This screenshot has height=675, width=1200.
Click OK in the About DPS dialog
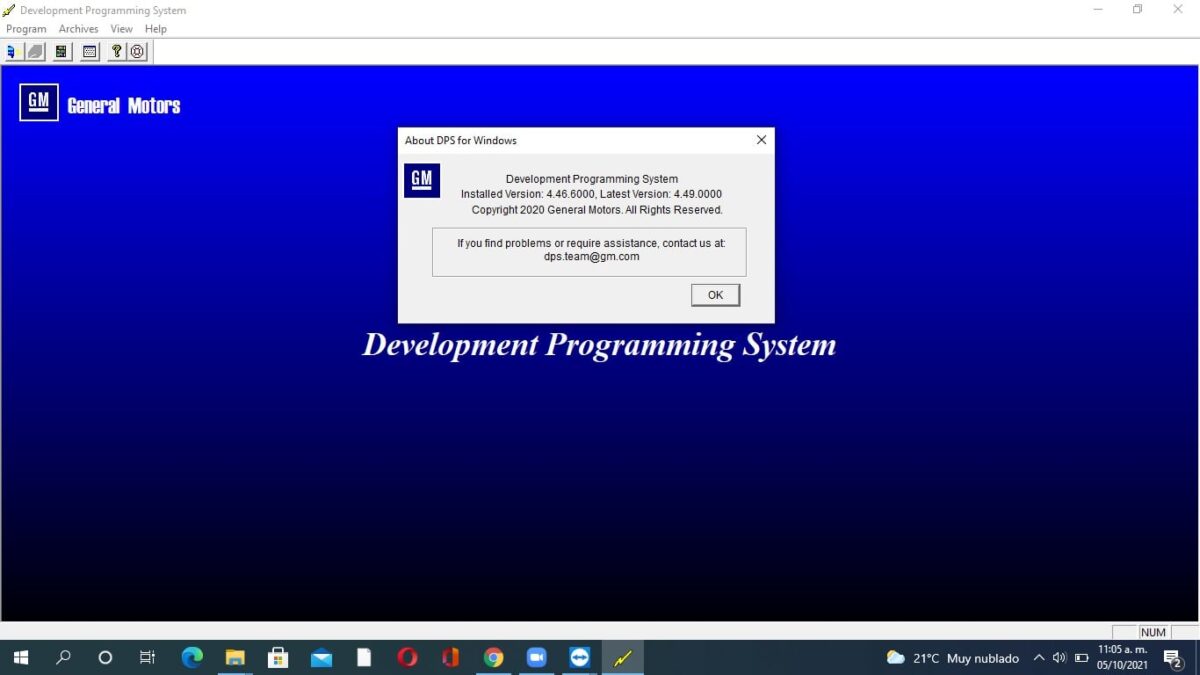coord(715,295)
